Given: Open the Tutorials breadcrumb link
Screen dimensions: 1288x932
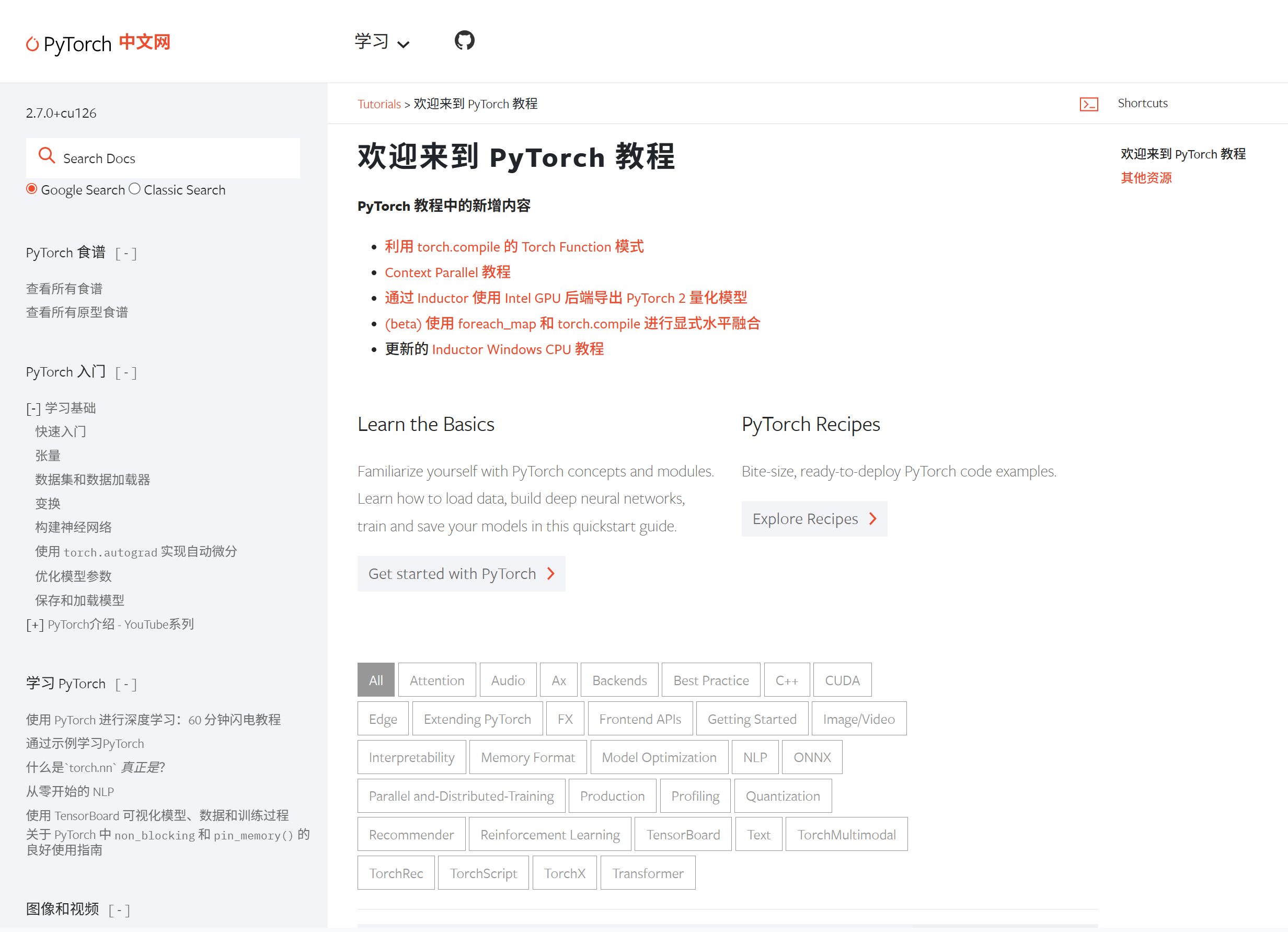Looking at the screenshot, I should [x=379, y=105].
